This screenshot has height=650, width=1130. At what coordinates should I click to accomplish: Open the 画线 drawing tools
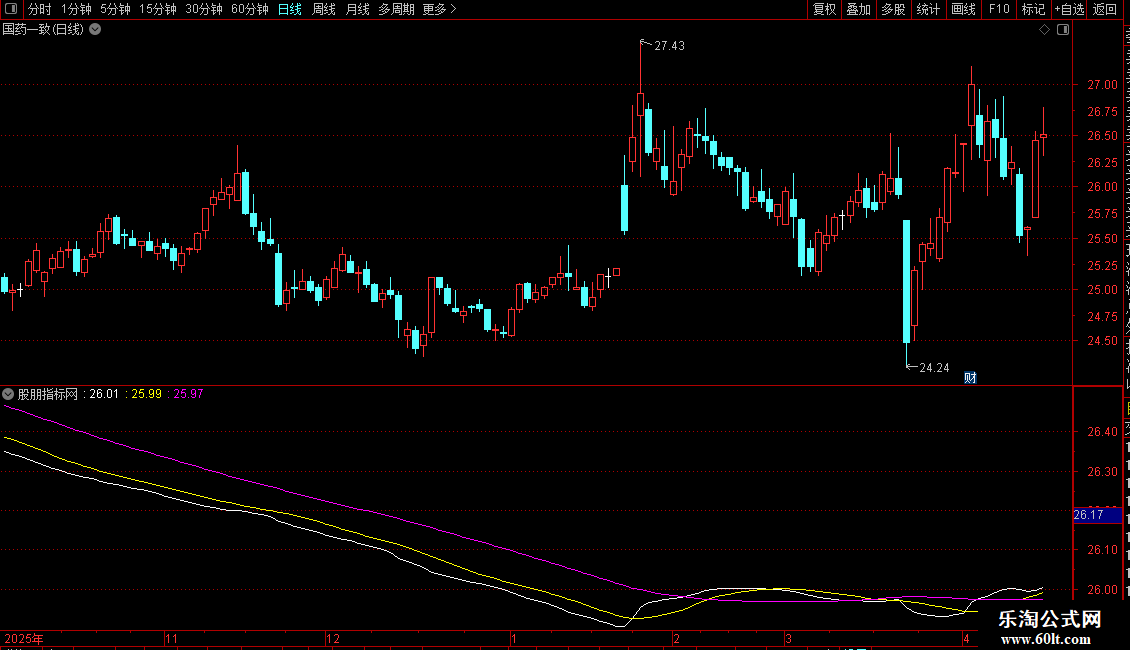(x=964, y=9)
